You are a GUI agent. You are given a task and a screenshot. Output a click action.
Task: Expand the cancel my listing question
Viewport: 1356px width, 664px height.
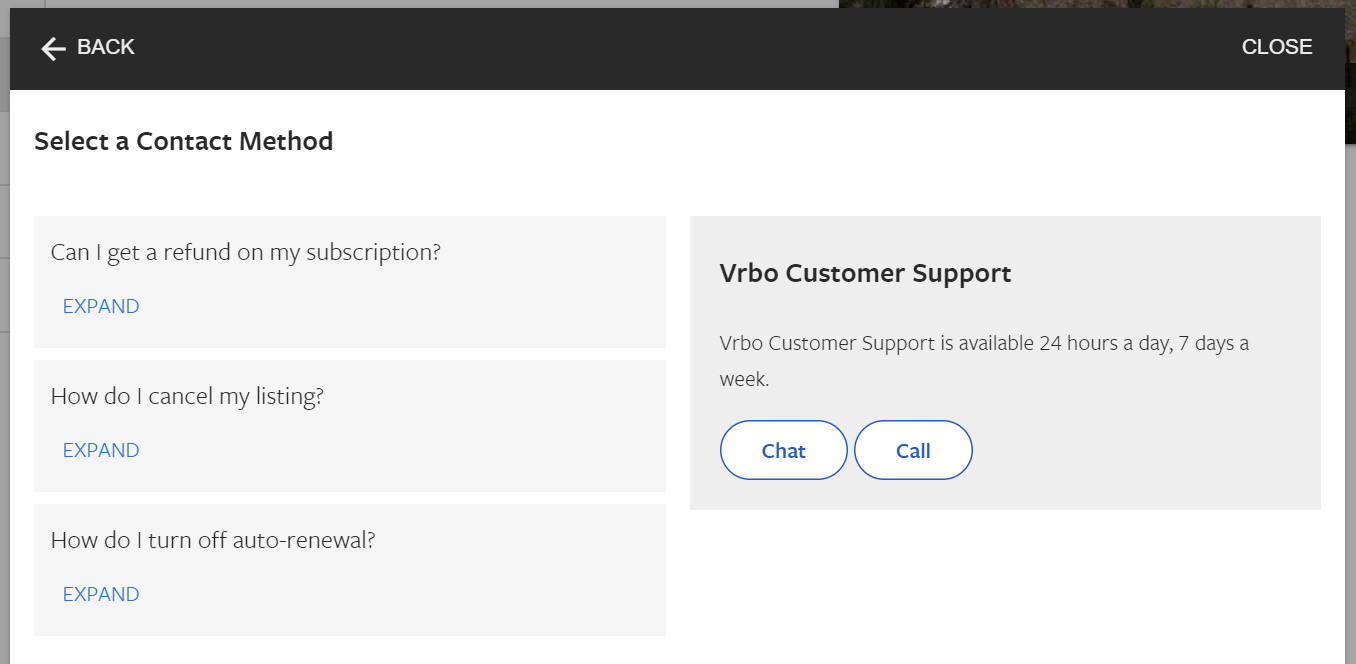(101, 450)
